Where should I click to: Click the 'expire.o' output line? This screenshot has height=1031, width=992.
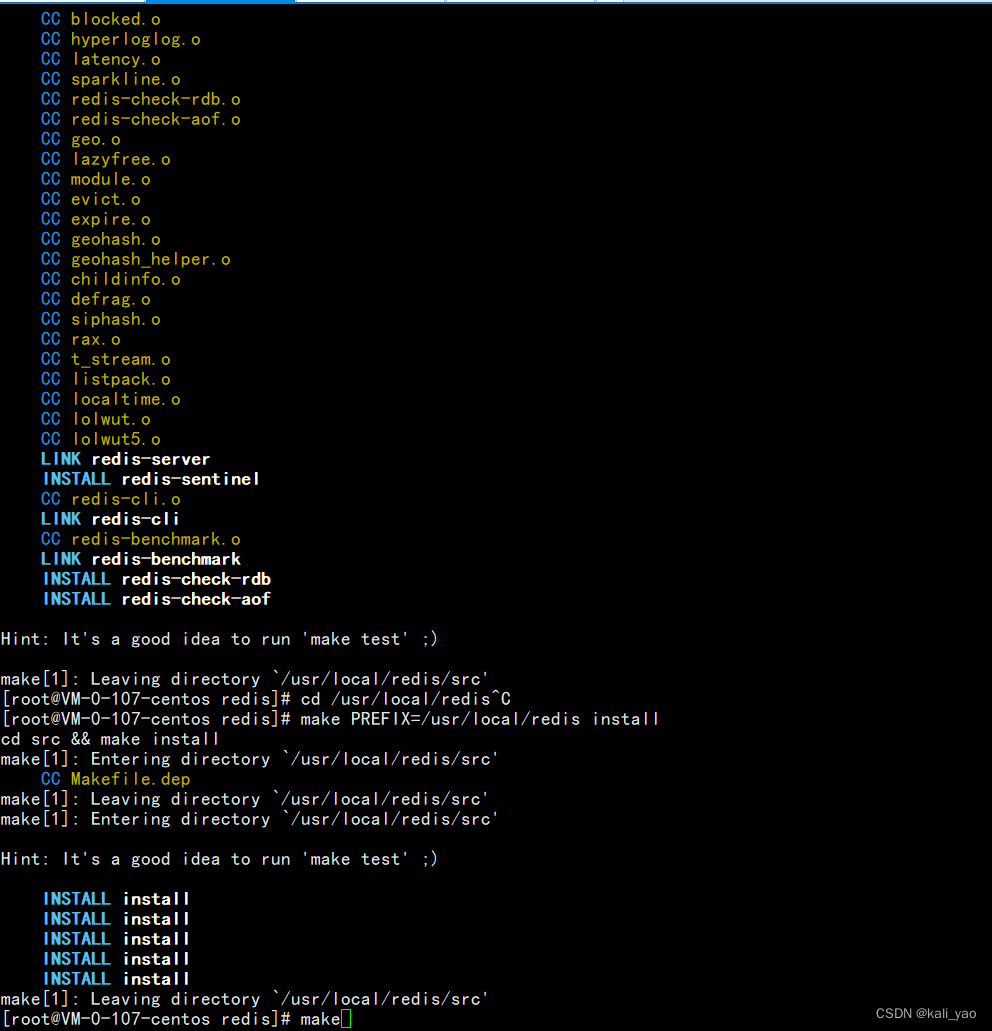(x=96, y=219)
